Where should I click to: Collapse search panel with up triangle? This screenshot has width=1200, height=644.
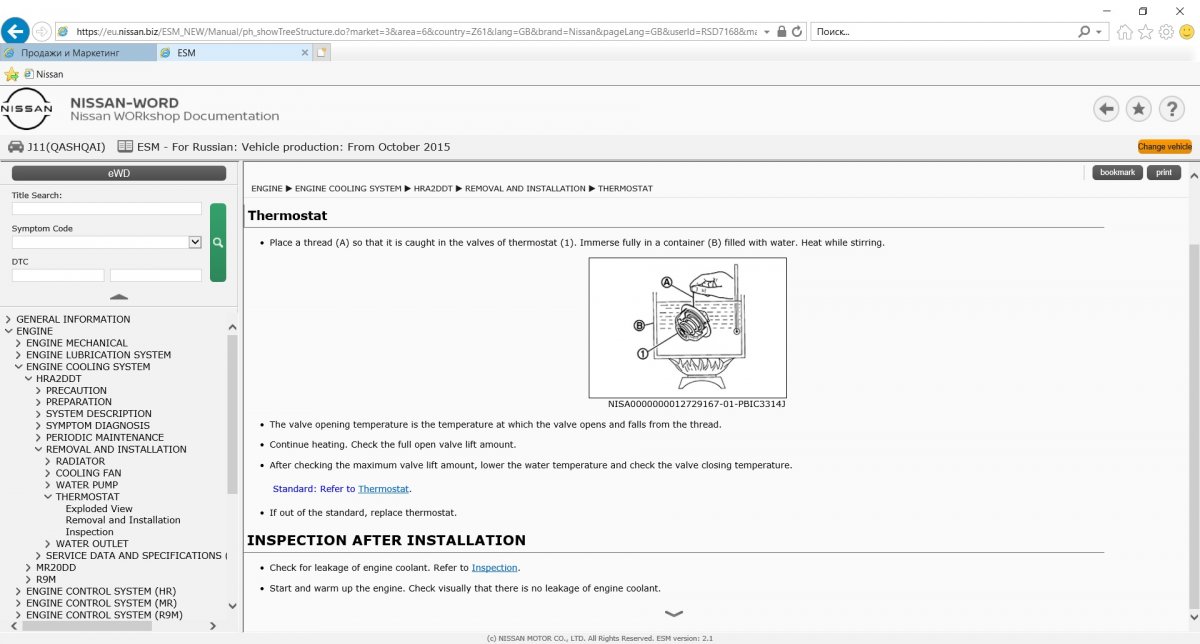click(x=119, y=297)
